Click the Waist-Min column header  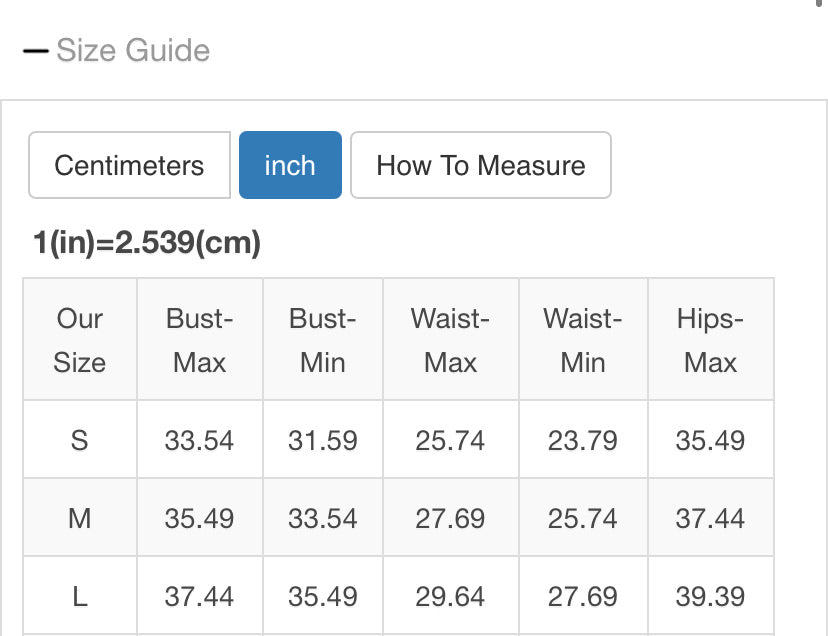pos(583,340)
